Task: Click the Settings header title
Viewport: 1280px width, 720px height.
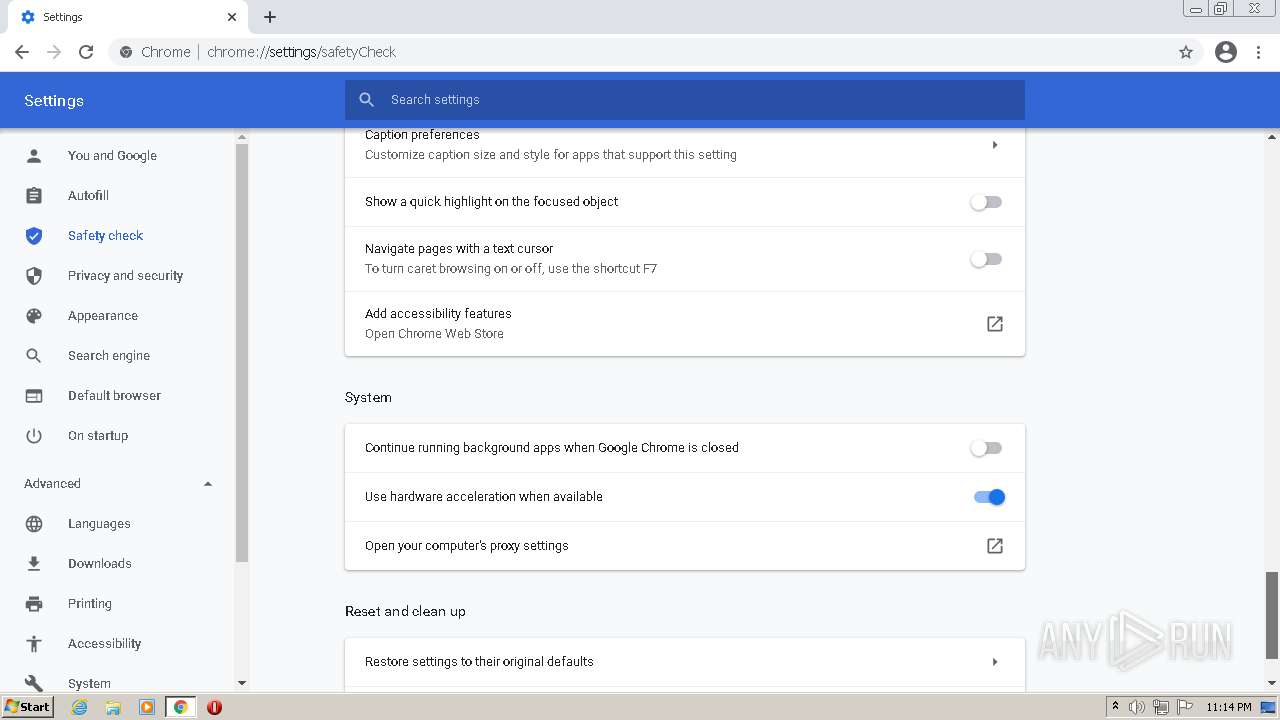Action: [54, 101]
